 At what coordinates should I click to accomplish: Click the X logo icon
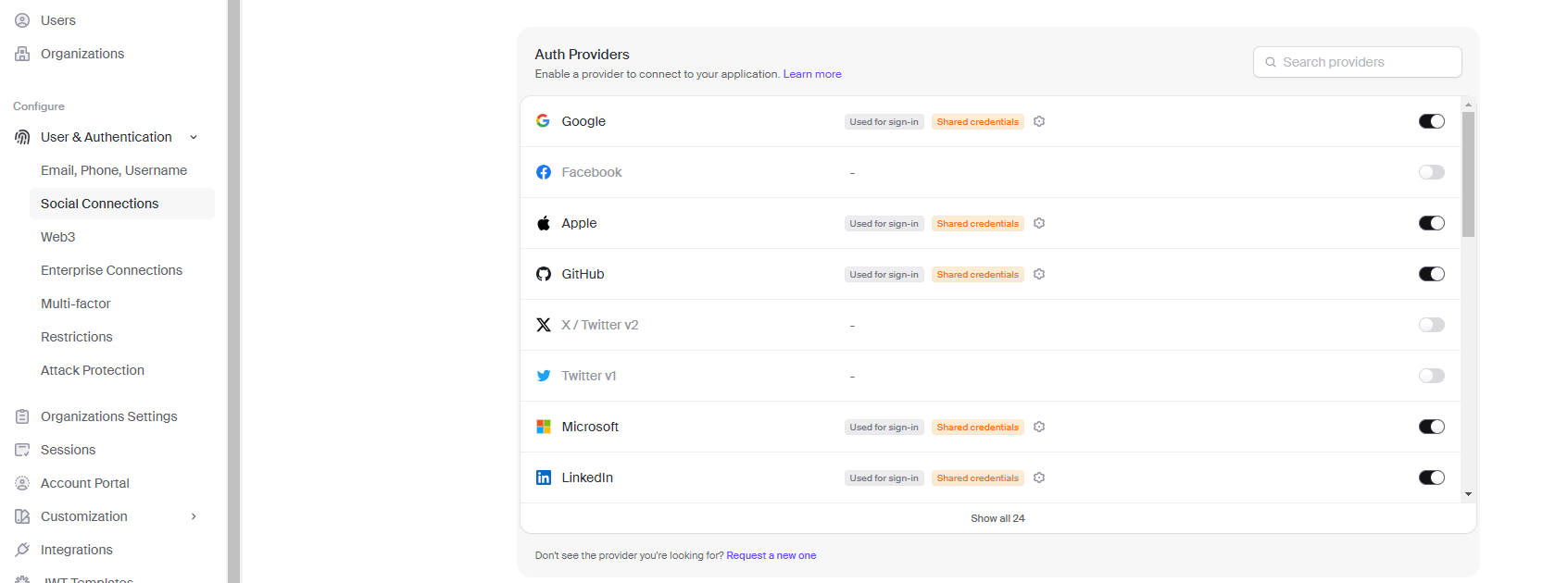coord(544,325)
